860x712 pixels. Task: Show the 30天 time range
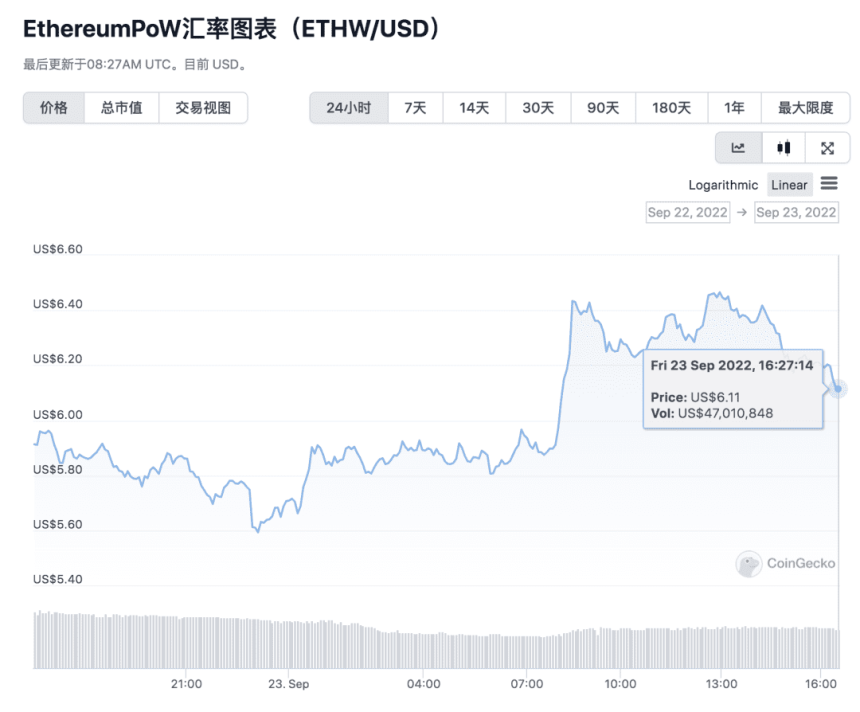coord(538,108)
